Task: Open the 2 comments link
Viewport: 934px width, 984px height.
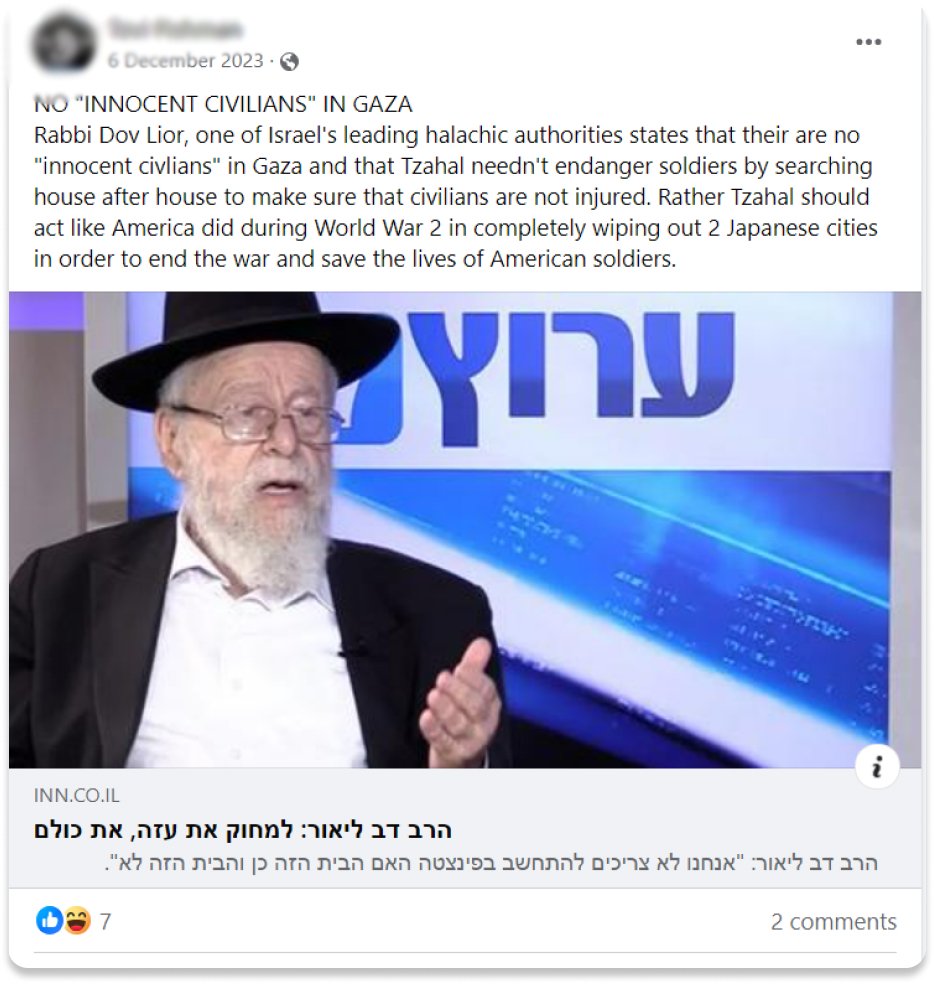Action: [x=834, y=921]
